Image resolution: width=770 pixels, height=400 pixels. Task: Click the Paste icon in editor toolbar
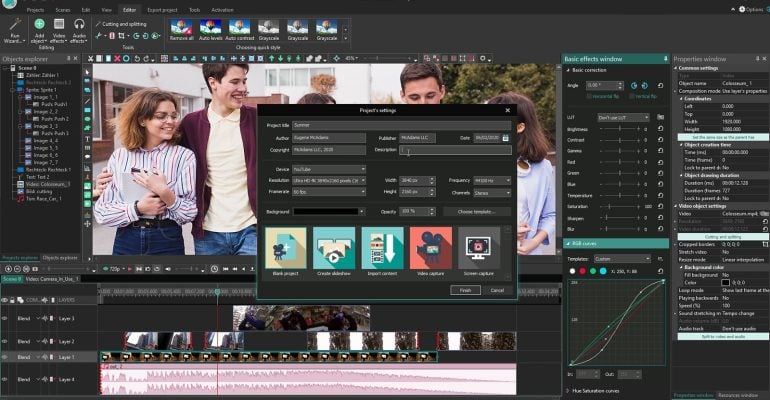tap(109, 58)
